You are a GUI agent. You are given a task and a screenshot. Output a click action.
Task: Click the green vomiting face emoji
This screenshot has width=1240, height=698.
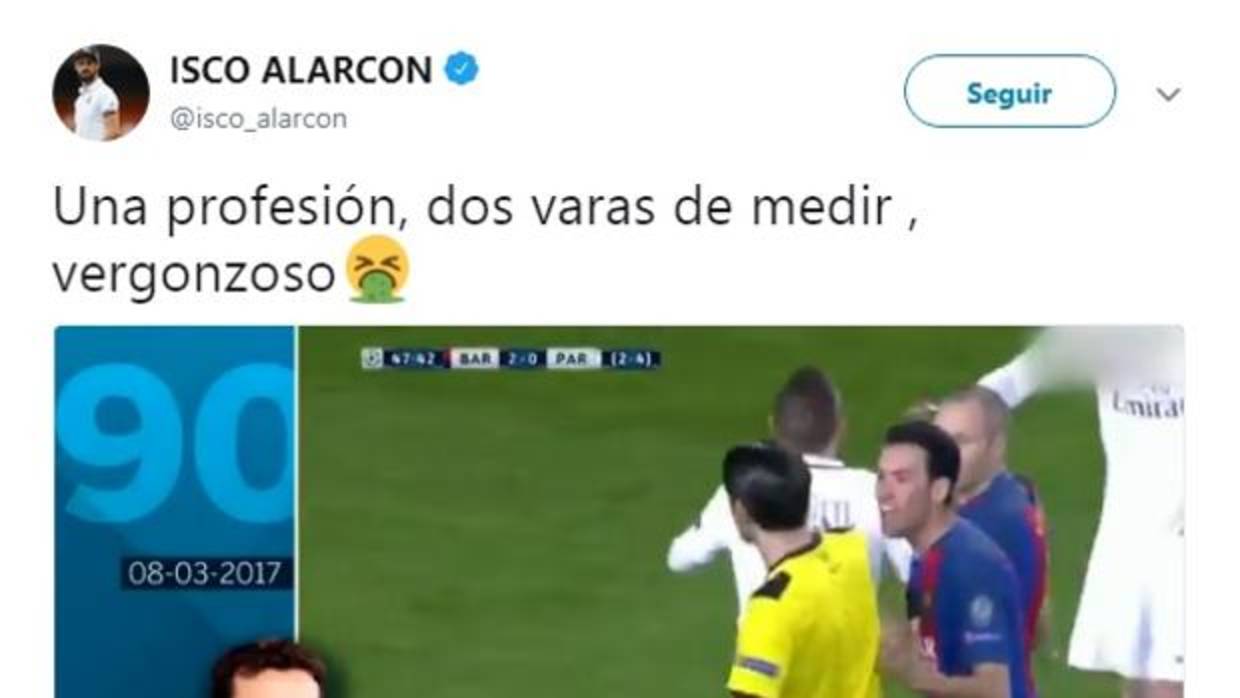point(377,271)
